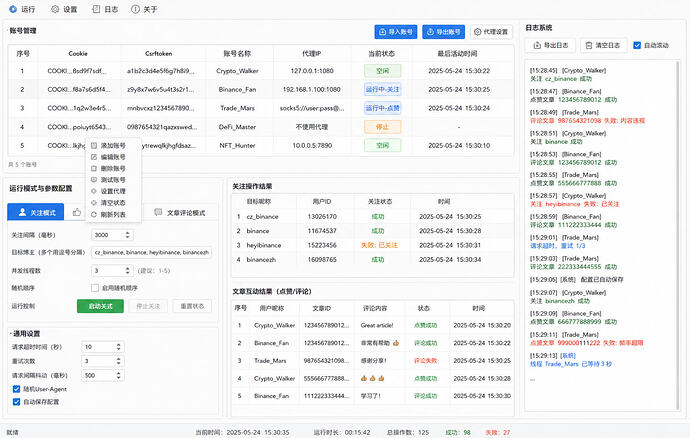690x438 pixels.
Task: Open the 运行 menu
Action: point(22,9)
